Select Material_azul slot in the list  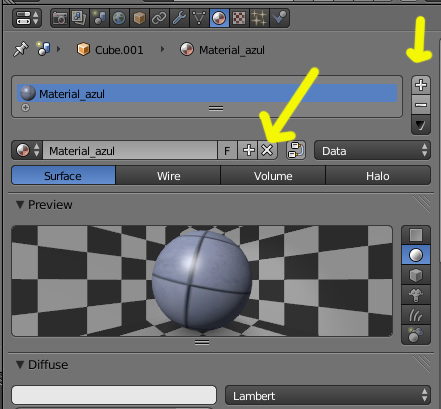click(x=207, y=93)
